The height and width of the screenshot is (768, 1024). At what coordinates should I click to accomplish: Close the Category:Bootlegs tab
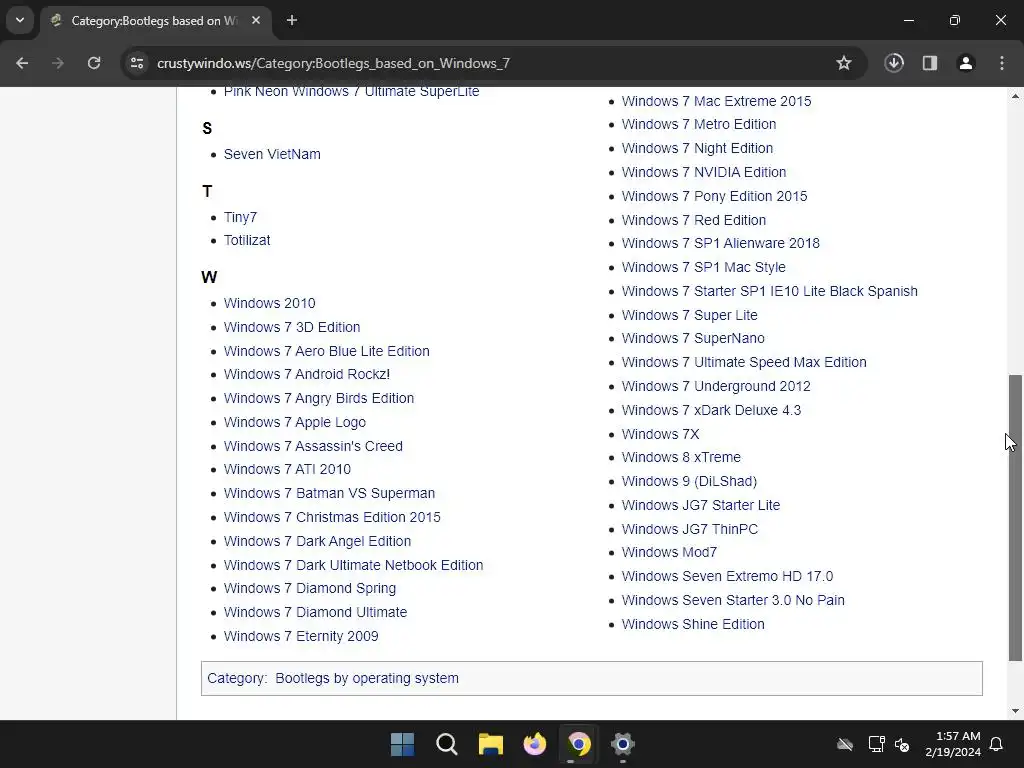coord(256,20)
